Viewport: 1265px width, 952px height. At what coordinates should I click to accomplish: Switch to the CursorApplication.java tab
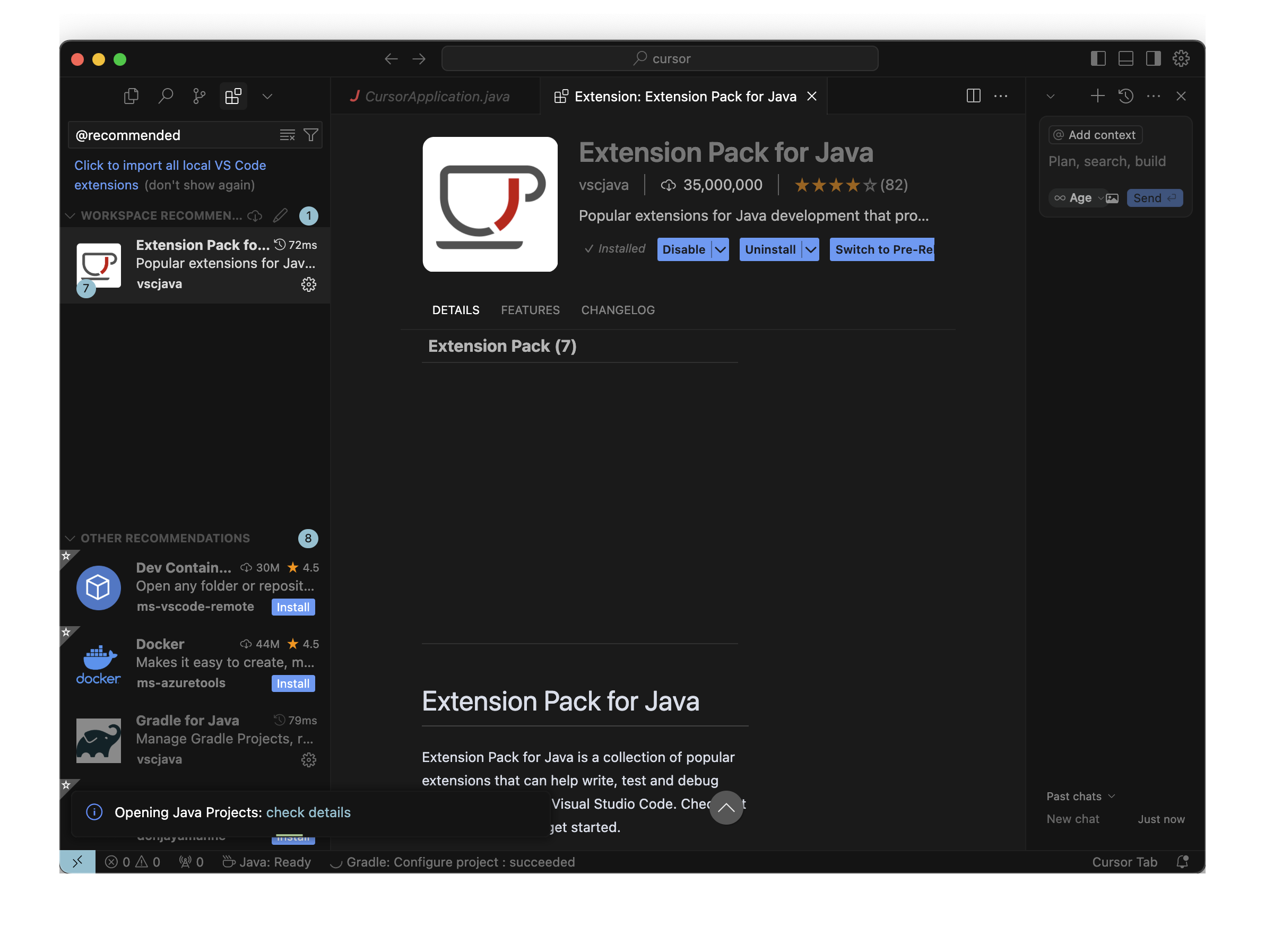437,97
